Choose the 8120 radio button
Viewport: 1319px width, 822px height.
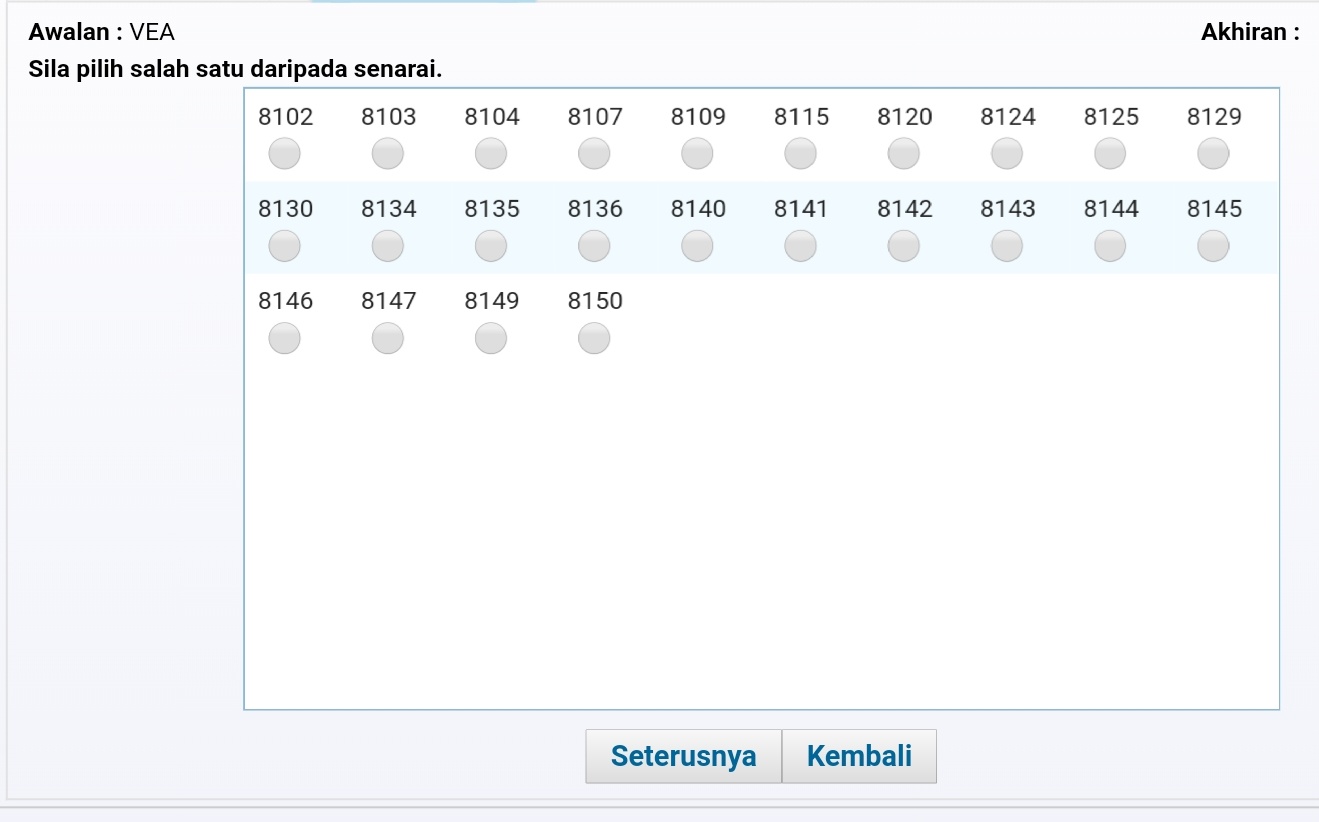point(904,154)
